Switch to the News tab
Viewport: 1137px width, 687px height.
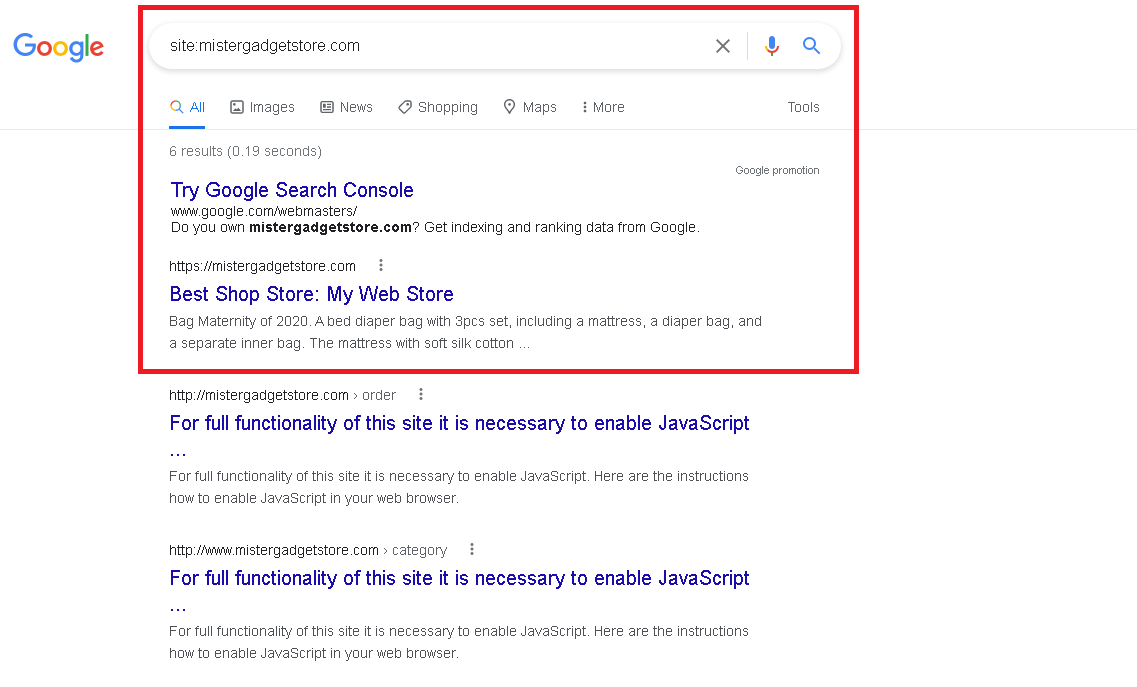pyautogui.click(x=347, y=107)
